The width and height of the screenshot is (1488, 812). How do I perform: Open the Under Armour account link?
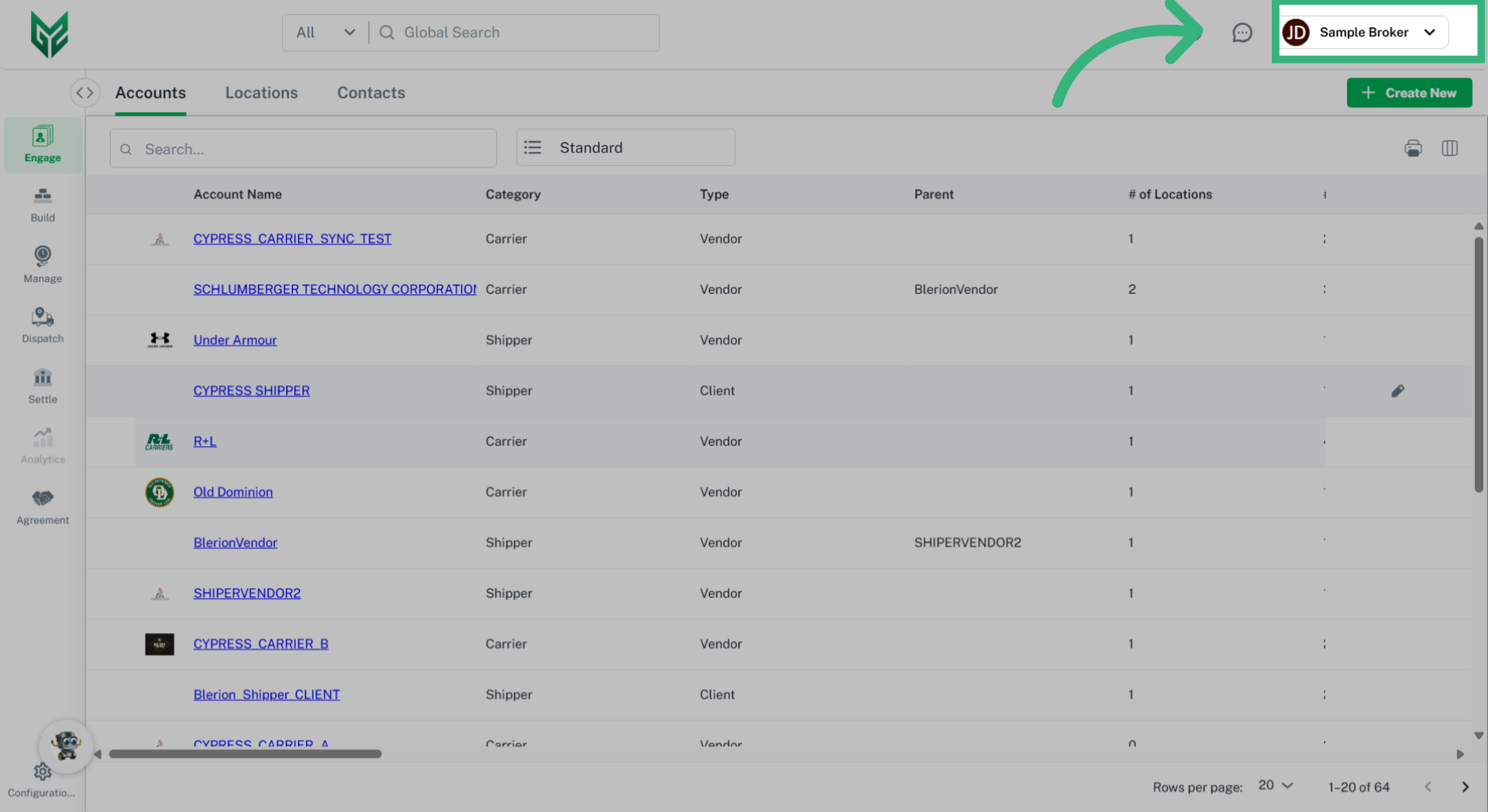(x=235, y=340)
